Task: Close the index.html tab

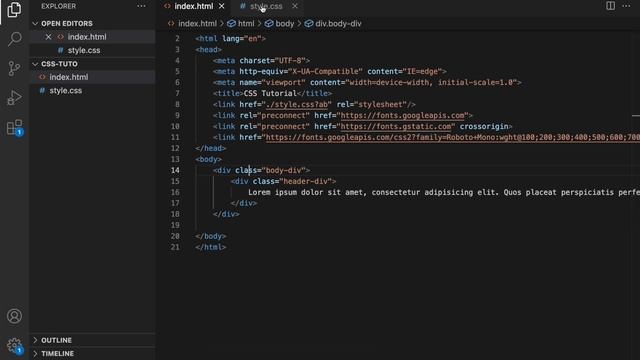Action: [x=222, y=6]
